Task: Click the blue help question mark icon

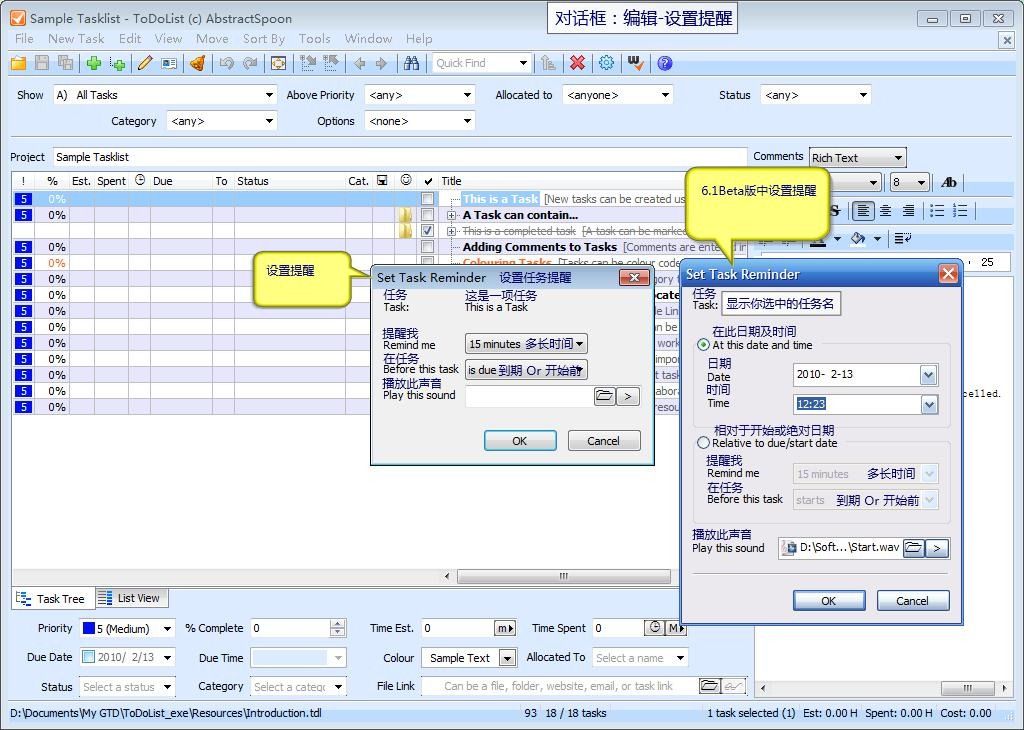Action: pyautogui.click(x=664, y=63)
